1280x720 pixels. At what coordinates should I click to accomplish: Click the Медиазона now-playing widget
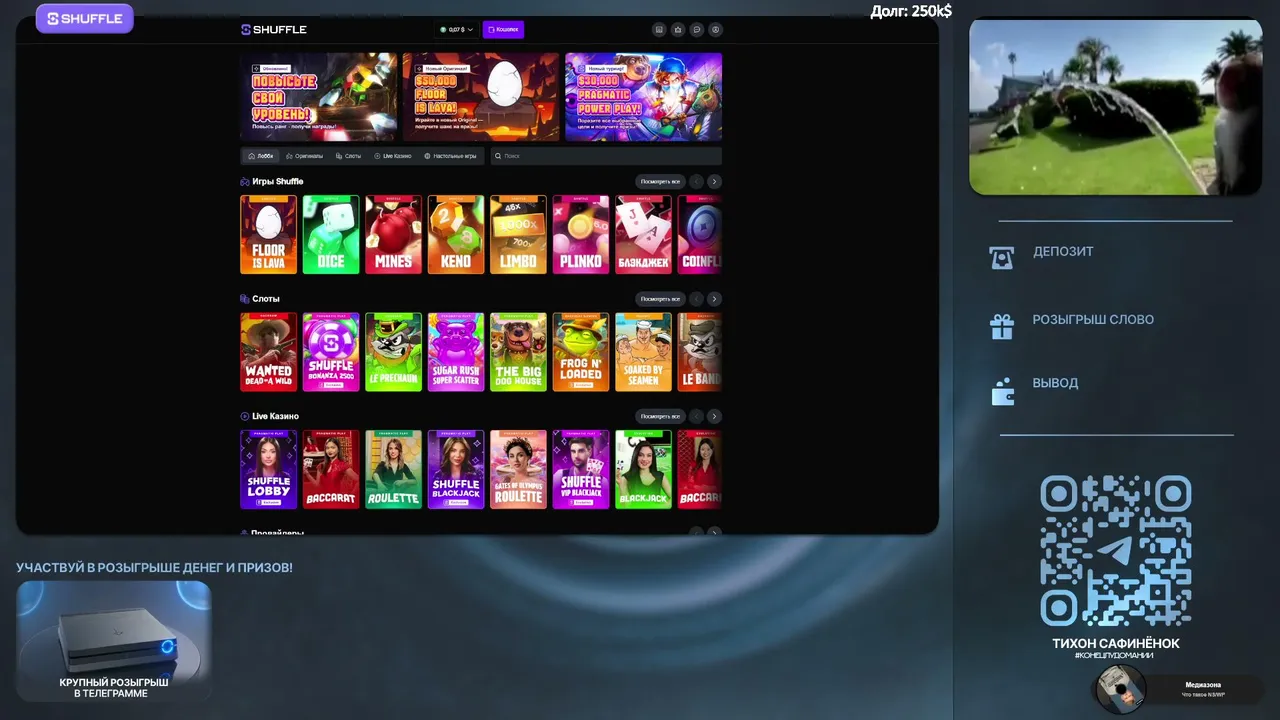tap(1177, 689)
